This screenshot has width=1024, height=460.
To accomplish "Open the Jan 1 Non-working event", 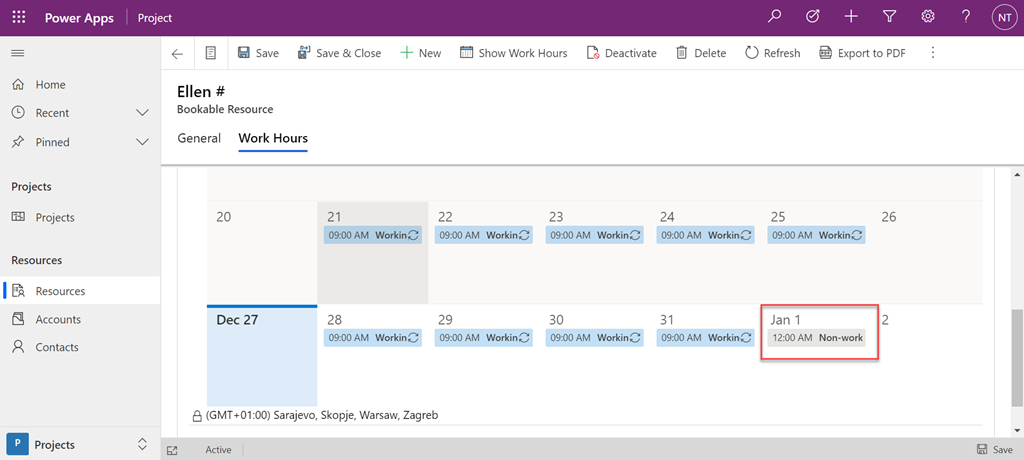I will (x=816, y=338).
